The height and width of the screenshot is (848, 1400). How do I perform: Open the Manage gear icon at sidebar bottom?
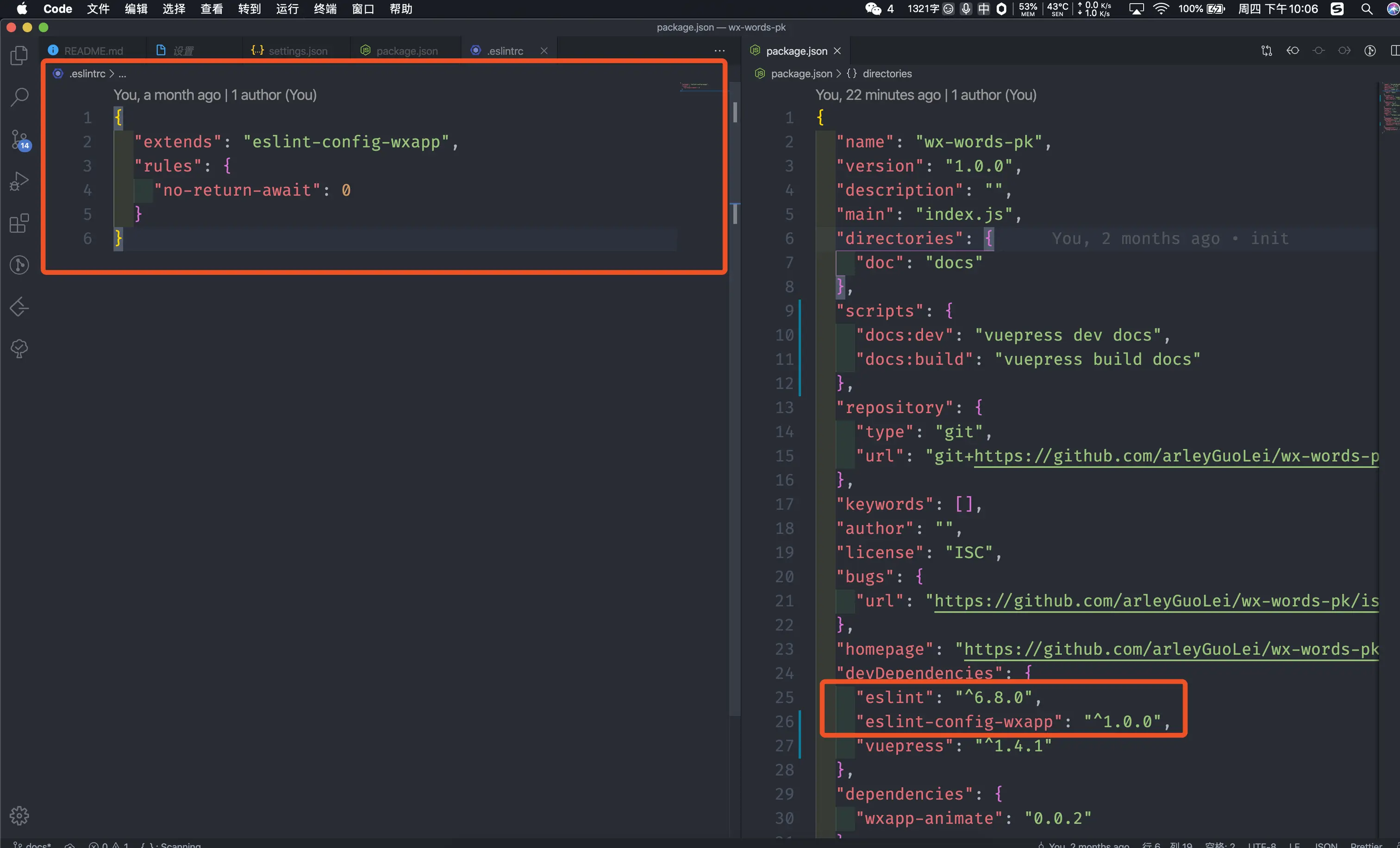pyautogui.click(x=19, y=816)
